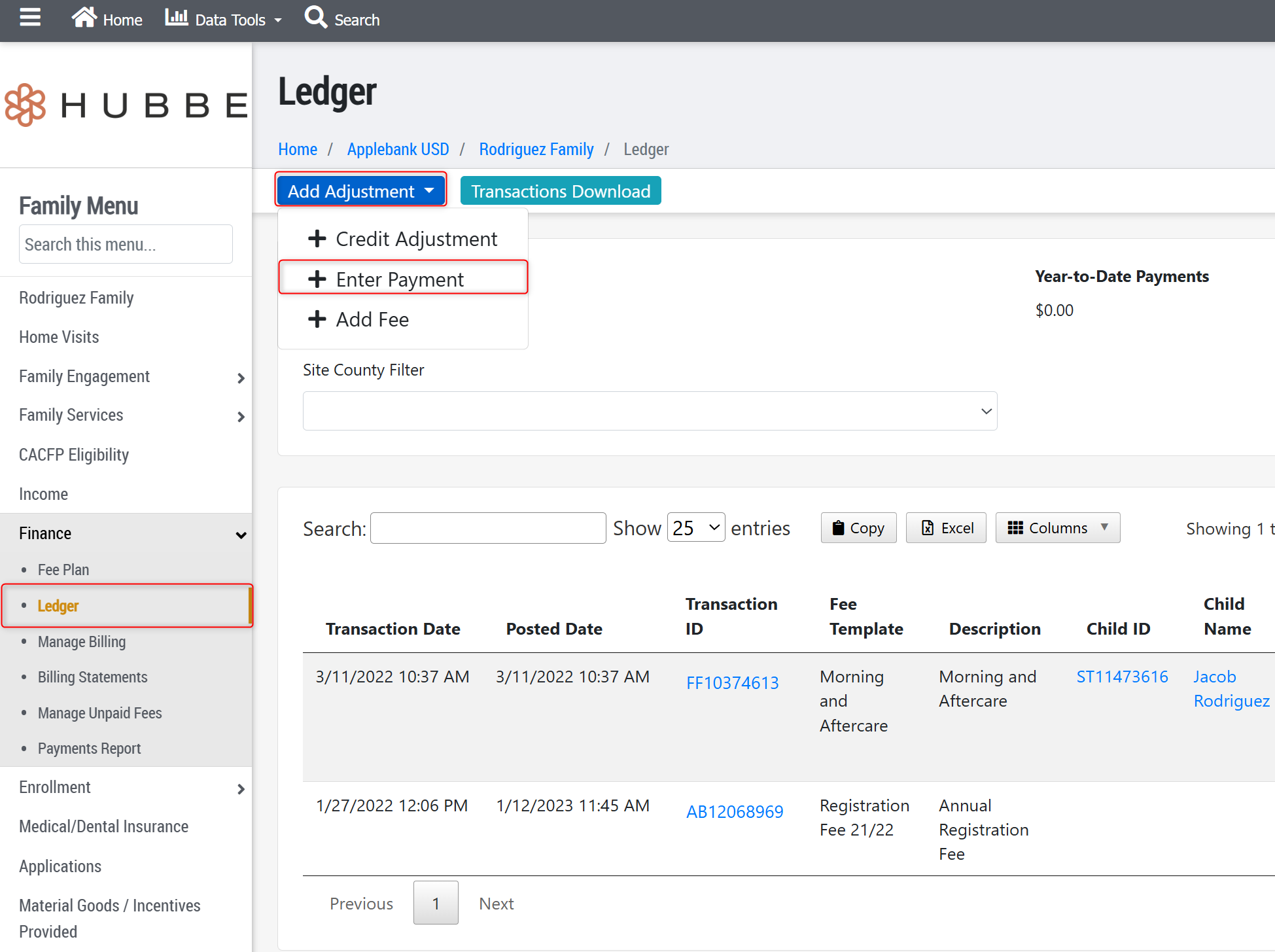Open the Columns visibility dropdown
This screenshot has width=1275, height=952.
pos(1057,528)
